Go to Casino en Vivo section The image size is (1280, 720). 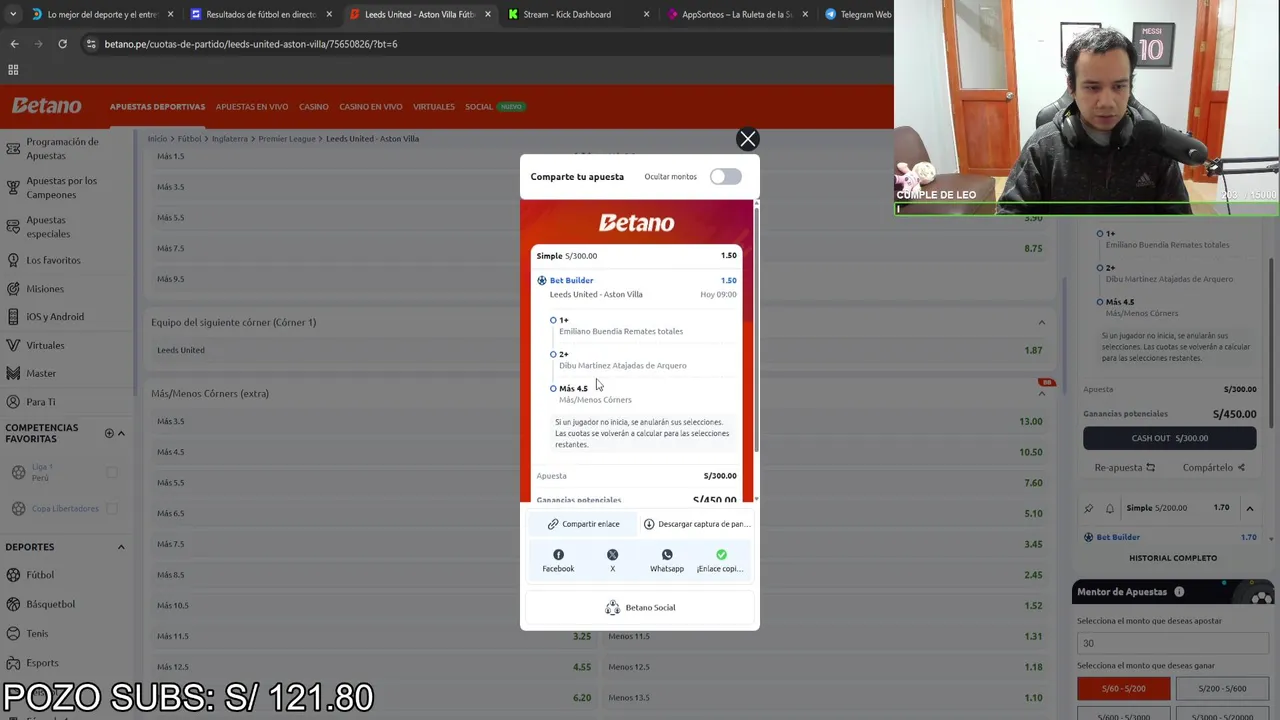(370, 107)
